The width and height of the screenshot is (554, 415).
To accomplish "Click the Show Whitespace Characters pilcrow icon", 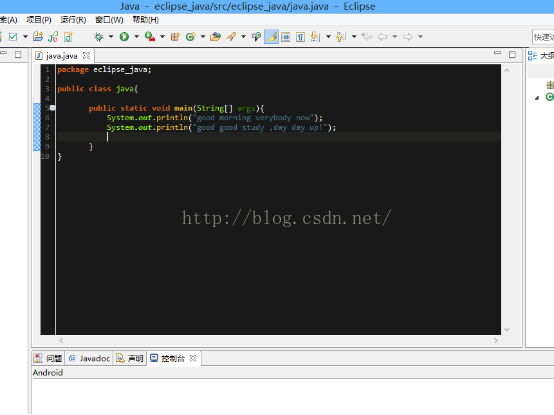I will coord(300,37).
